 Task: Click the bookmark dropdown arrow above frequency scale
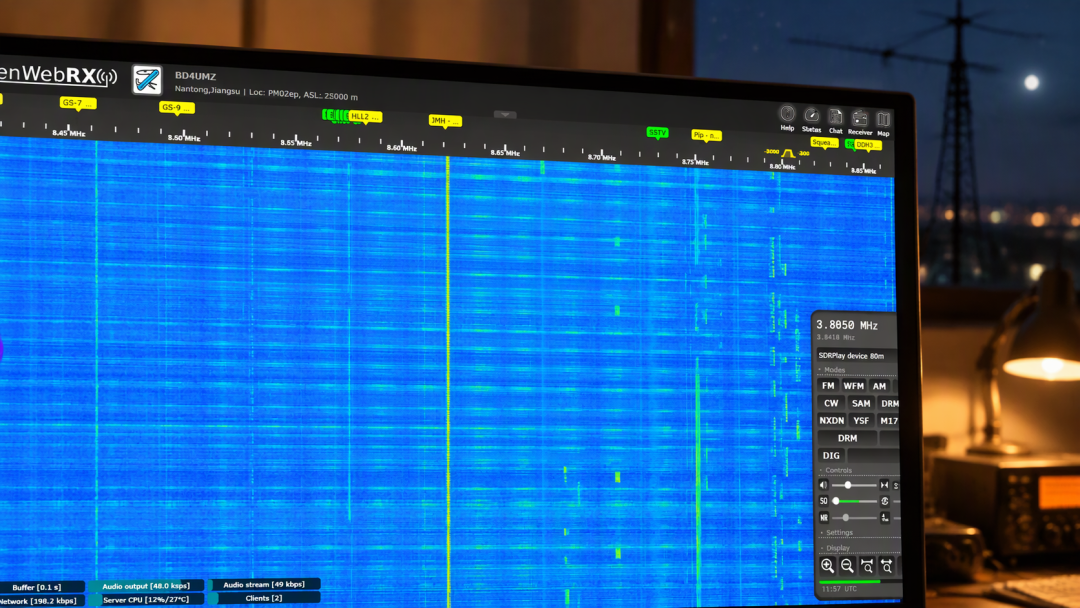(505, 115)
